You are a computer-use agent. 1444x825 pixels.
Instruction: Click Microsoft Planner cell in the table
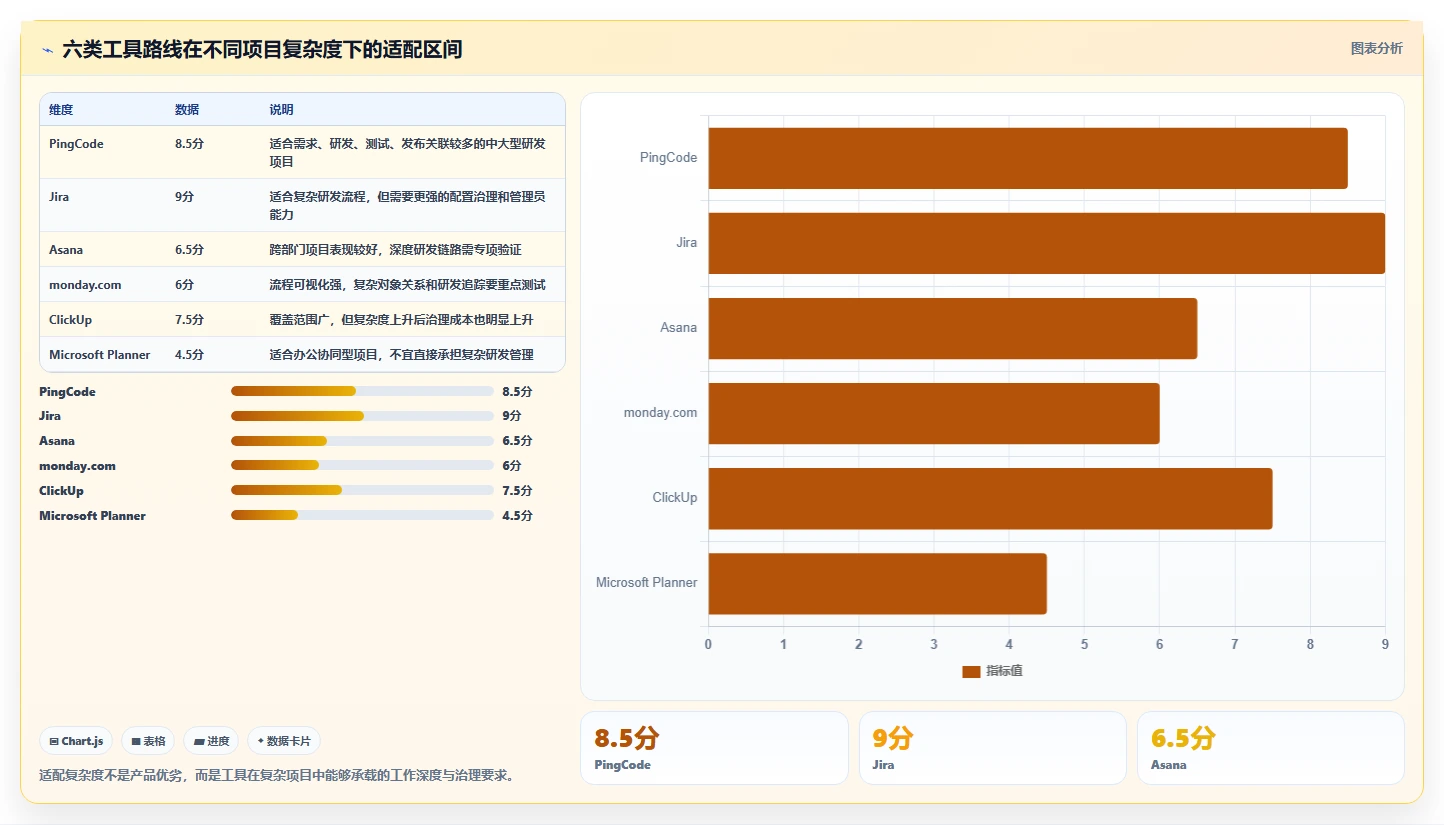pyautogui.click(x=99, y=354)
